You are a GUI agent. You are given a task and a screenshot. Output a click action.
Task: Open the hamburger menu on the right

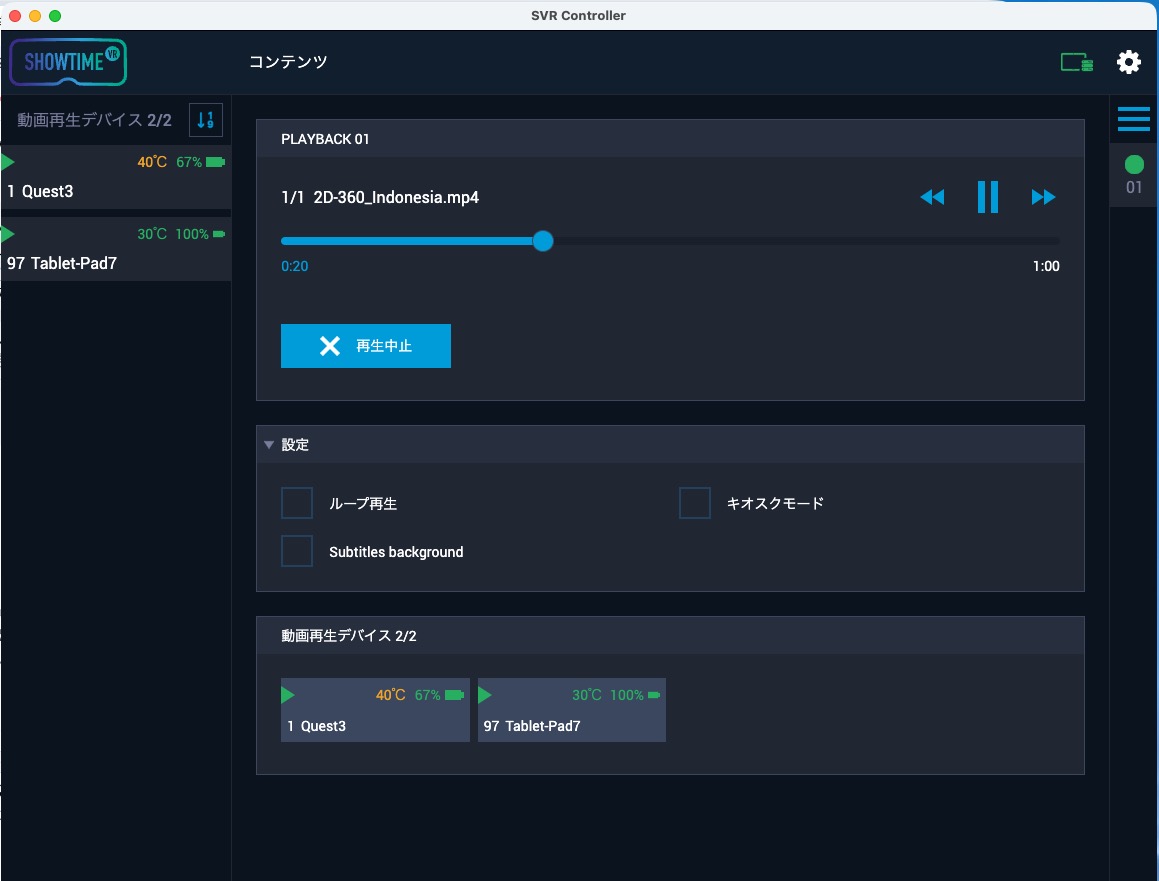point(1133,118)
